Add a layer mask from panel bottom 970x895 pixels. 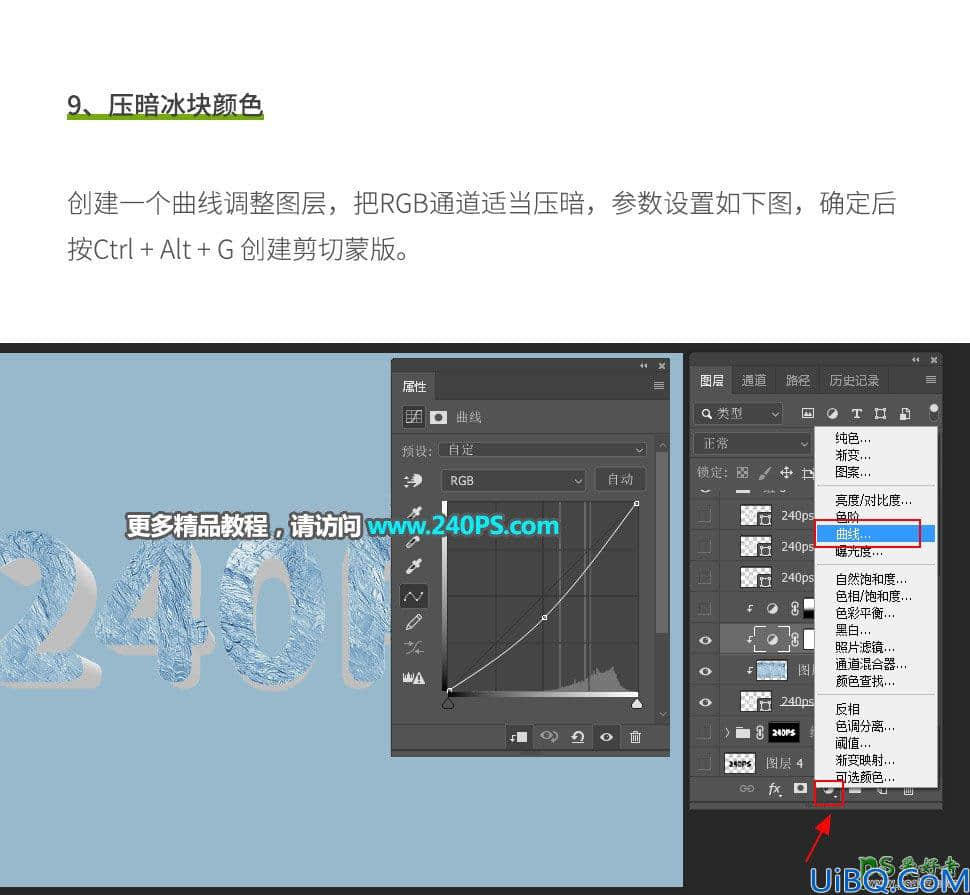pyautogui.click(x=800, y=788)
